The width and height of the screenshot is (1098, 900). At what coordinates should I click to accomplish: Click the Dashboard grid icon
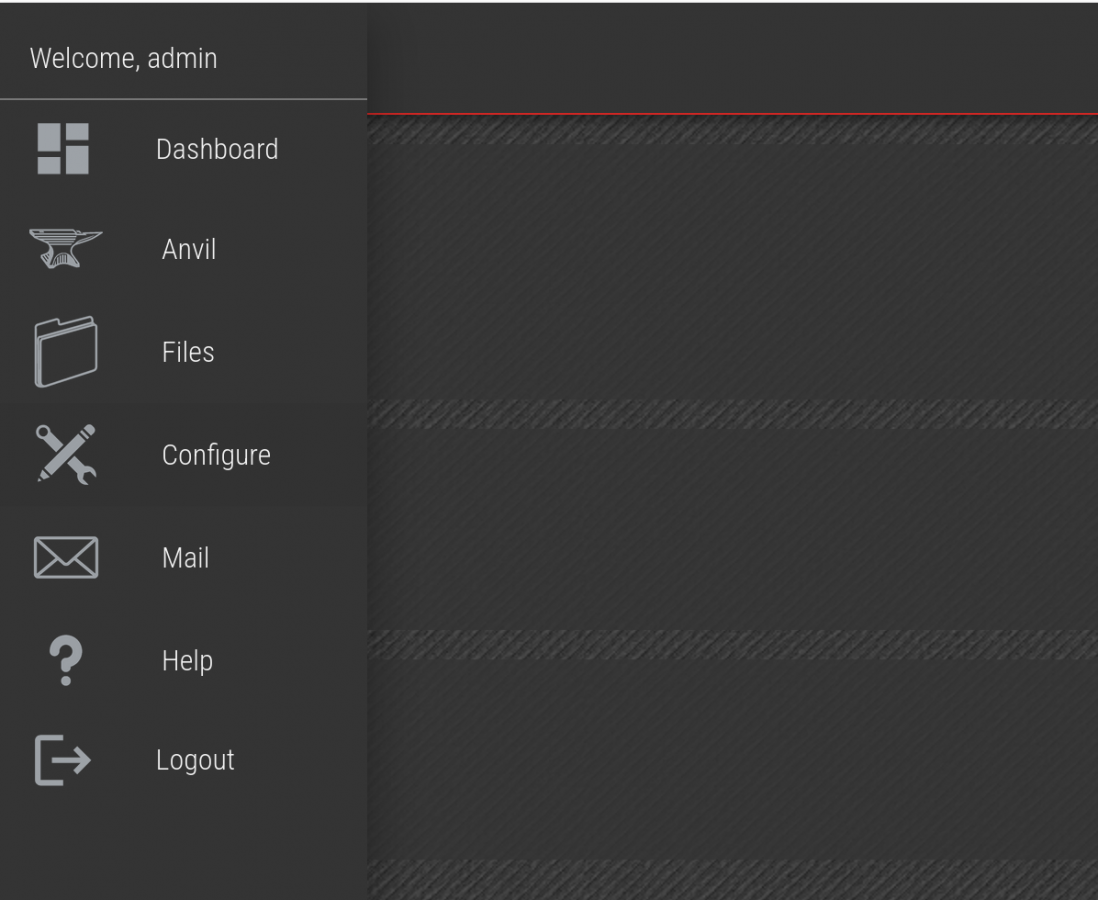coord(63,149)
